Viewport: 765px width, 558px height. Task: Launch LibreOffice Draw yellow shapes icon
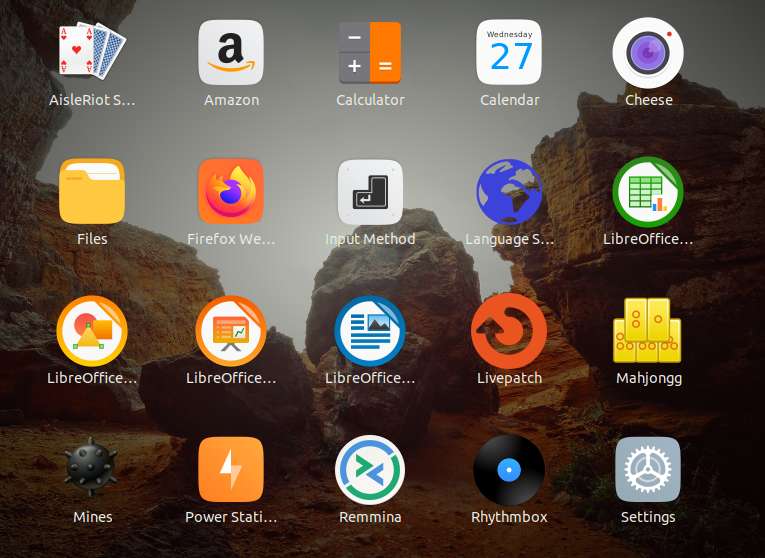(x=92, y=331)
